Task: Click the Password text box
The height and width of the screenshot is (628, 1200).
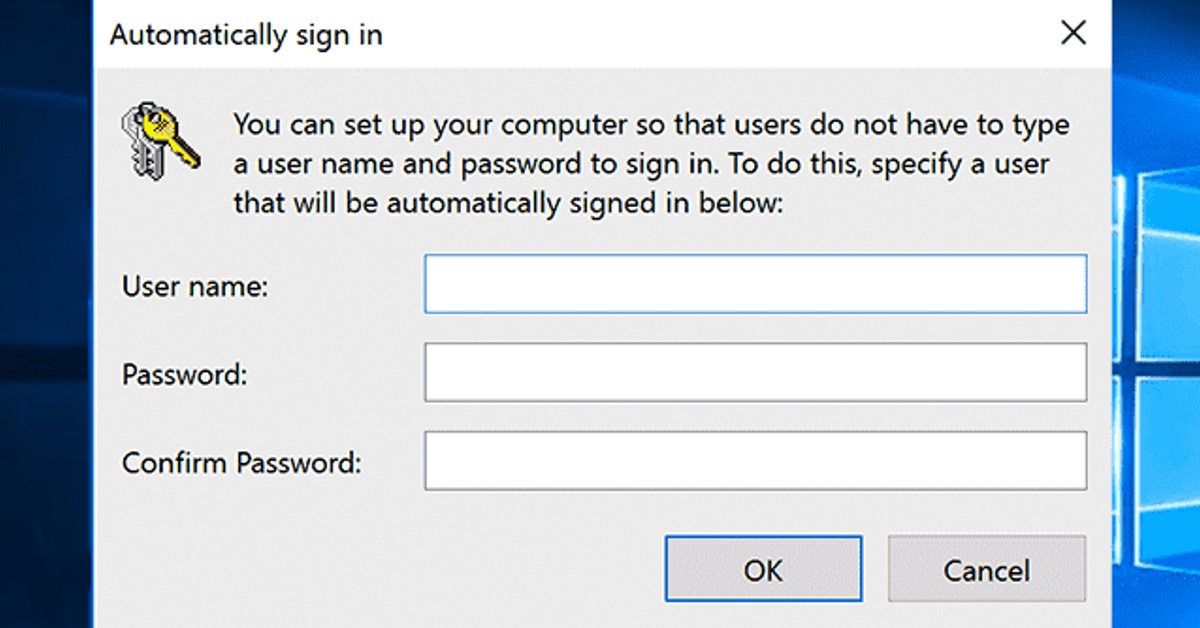Action: [755, 372]
